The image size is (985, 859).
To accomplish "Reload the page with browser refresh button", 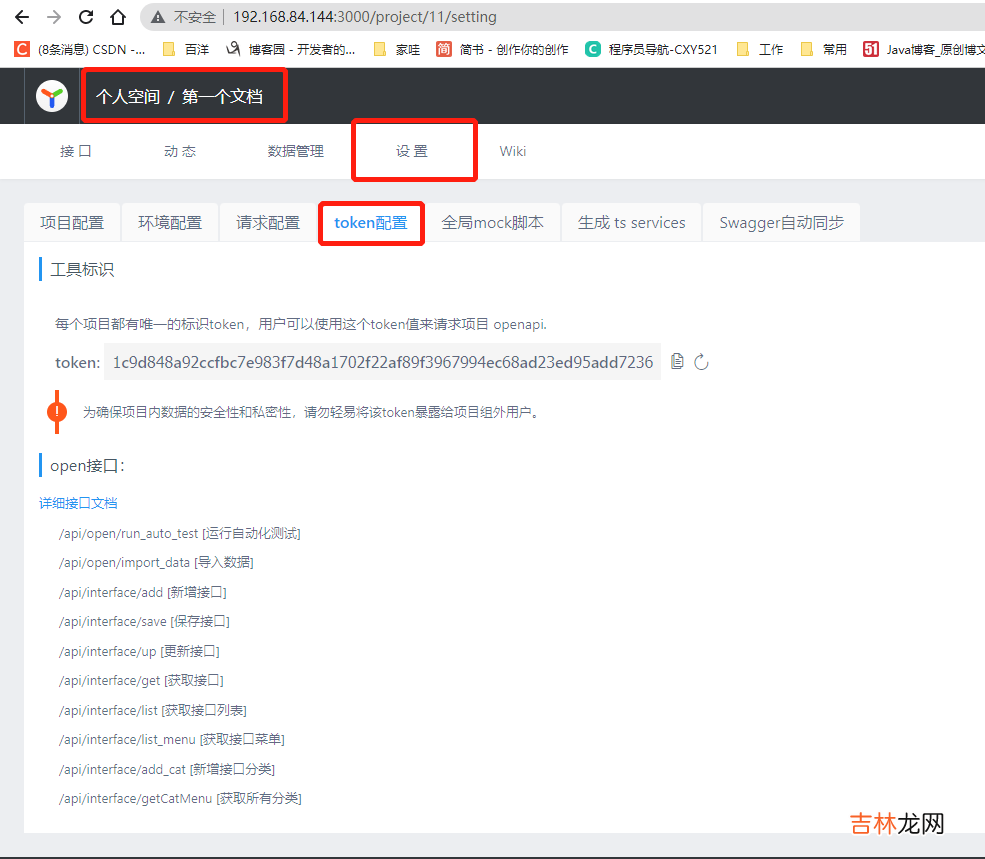I will coord(86,17).
